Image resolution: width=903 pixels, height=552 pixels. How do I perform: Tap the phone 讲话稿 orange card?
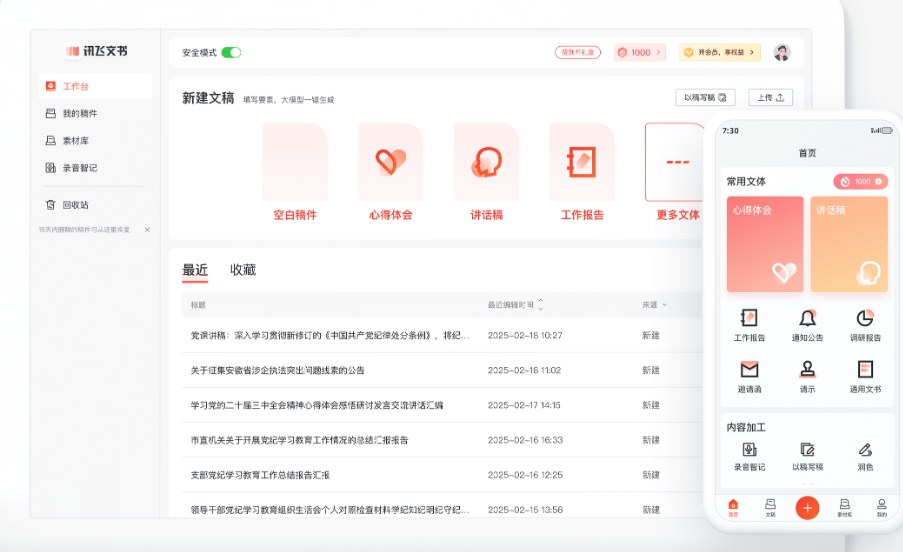click(849, 244)
